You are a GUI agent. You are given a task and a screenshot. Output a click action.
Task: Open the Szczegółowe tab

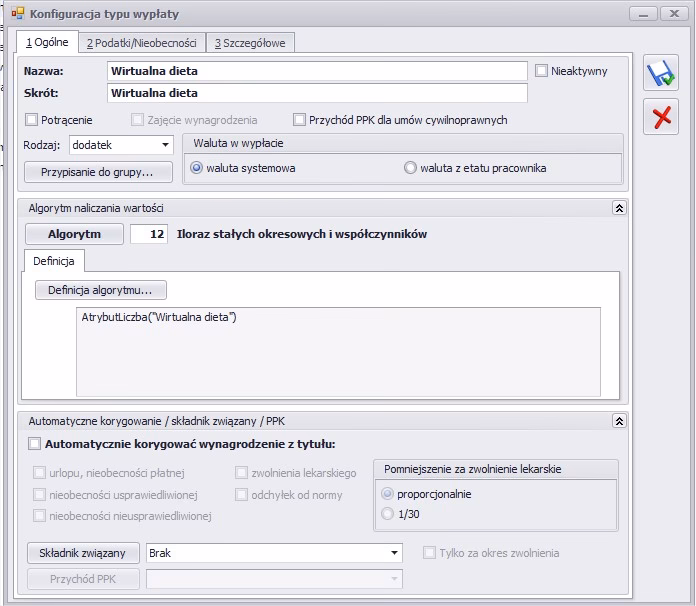pyautogui.click(x=250, y=43)
